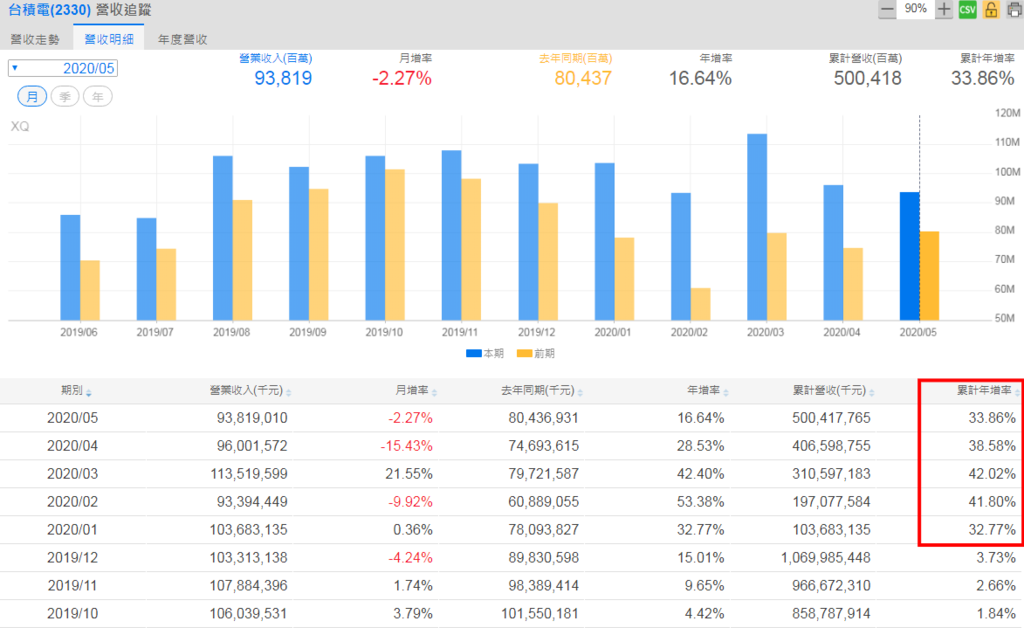Click the dark blue bar for 2020/05
The width and height of the screenshot is (1024, 628).
click(910, 256)
